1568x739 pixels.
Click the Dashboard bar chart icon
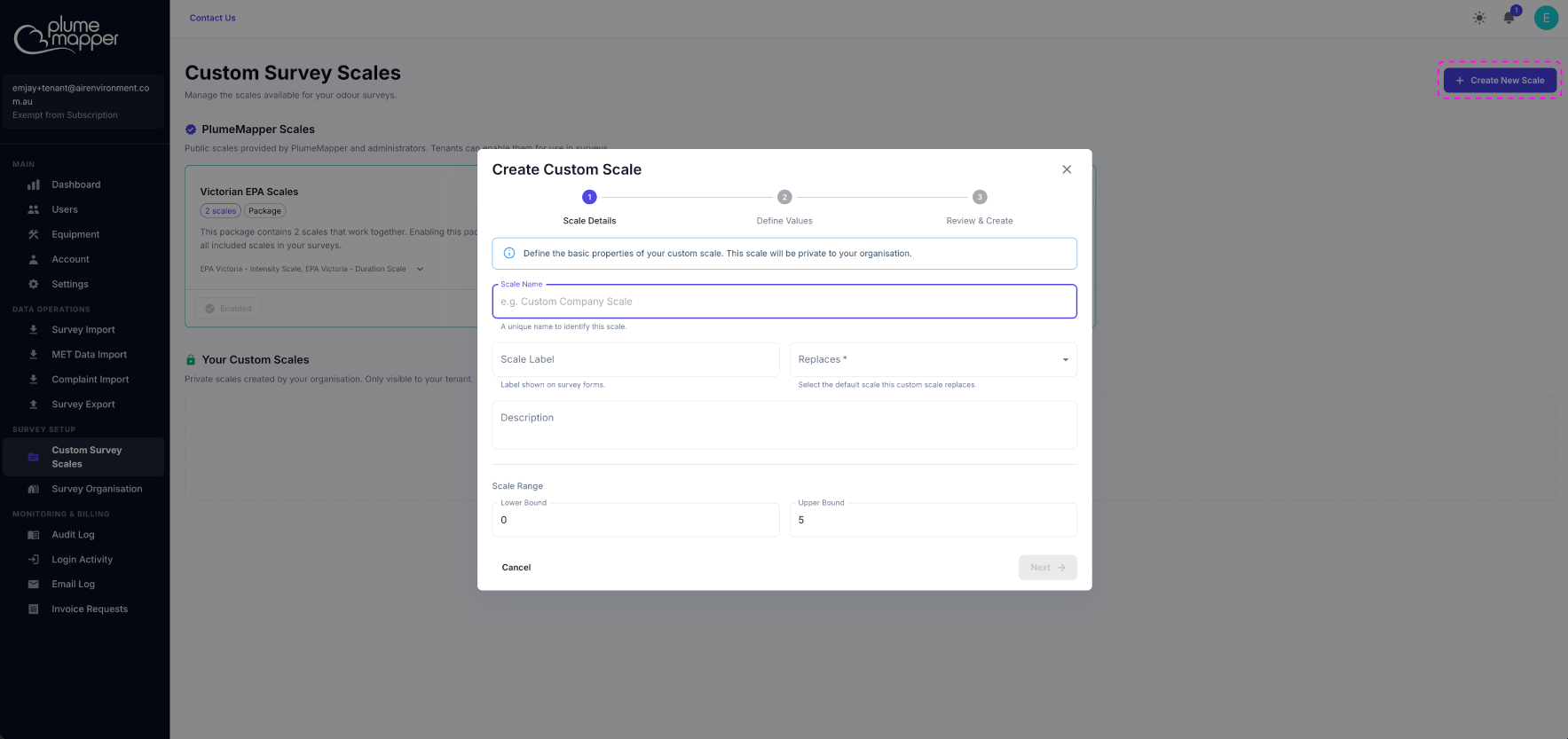[x=34, y=185]
